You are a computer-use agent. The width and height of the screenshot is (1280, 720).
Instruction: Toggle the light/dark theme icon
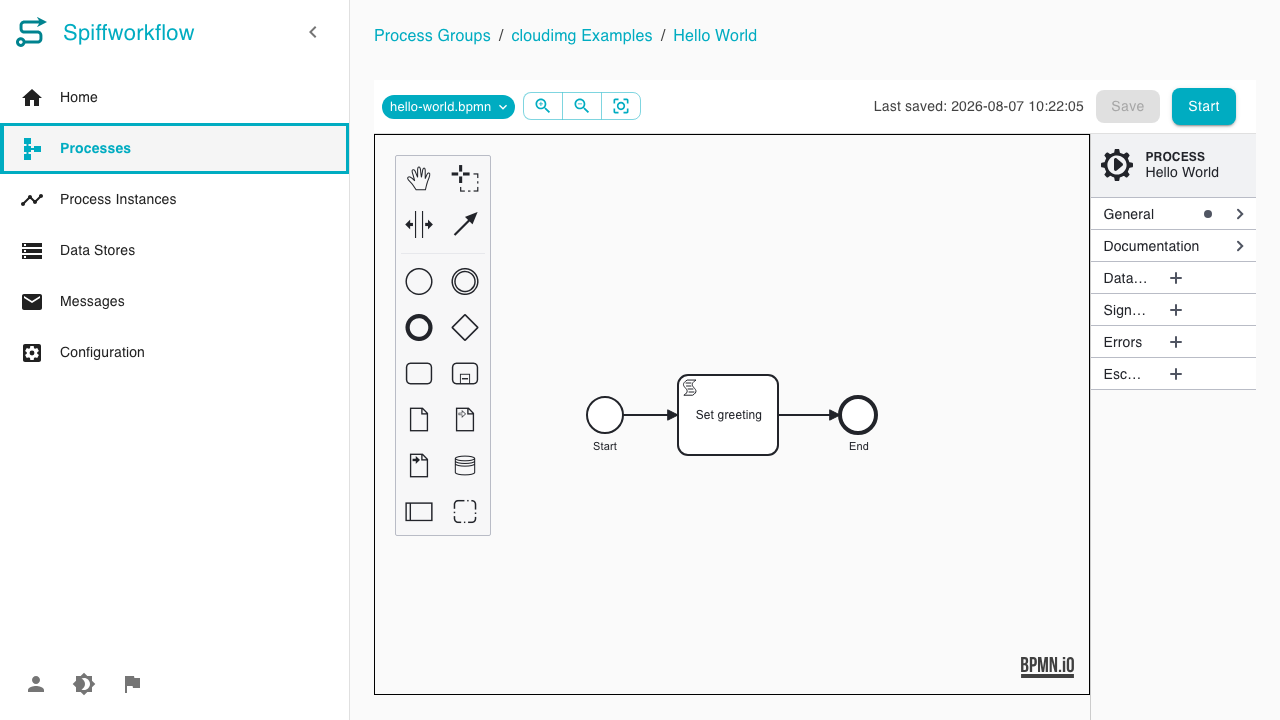click(84, 684)
